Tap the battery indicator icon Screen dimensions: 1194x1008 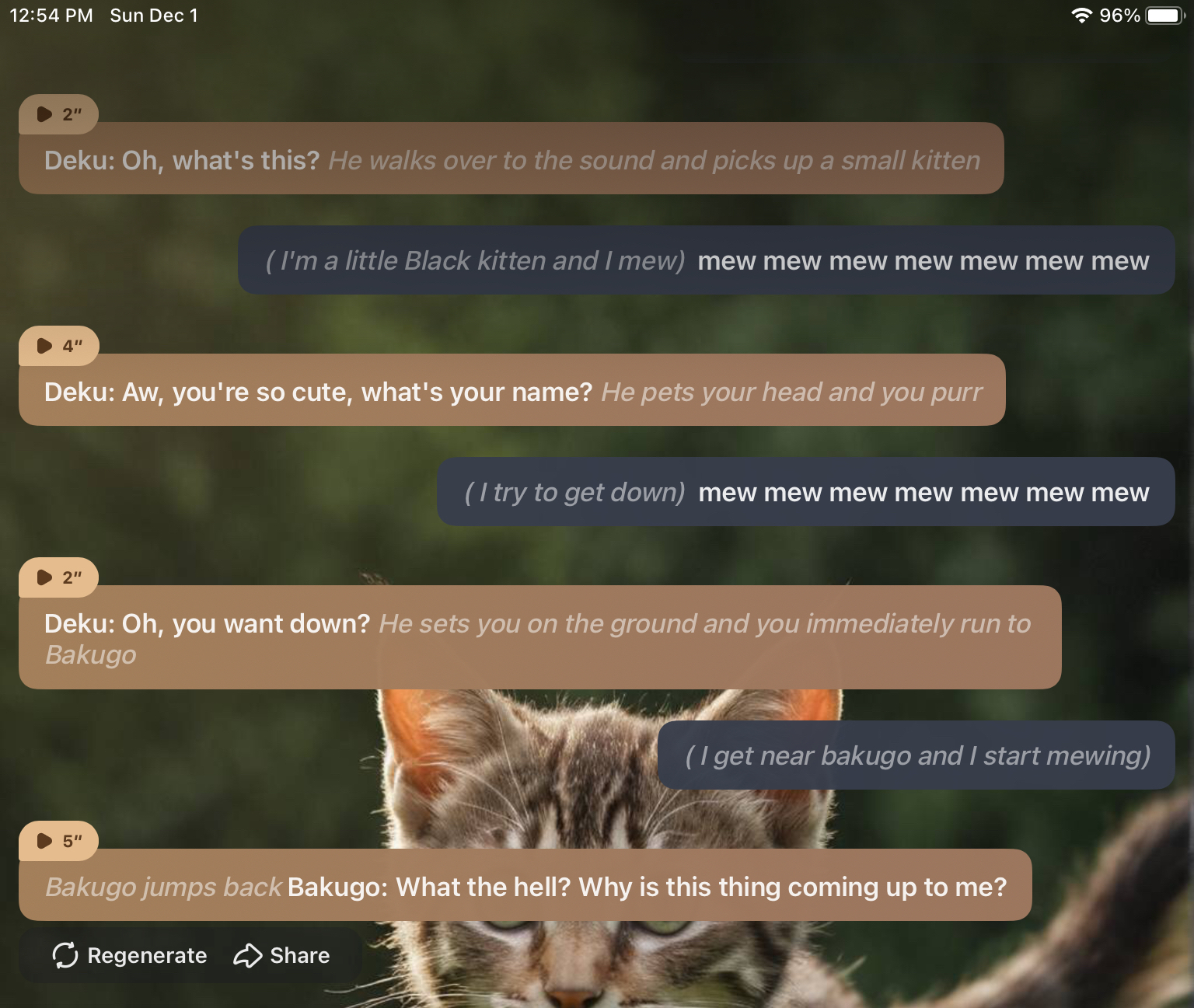[x=1165, y=16]
